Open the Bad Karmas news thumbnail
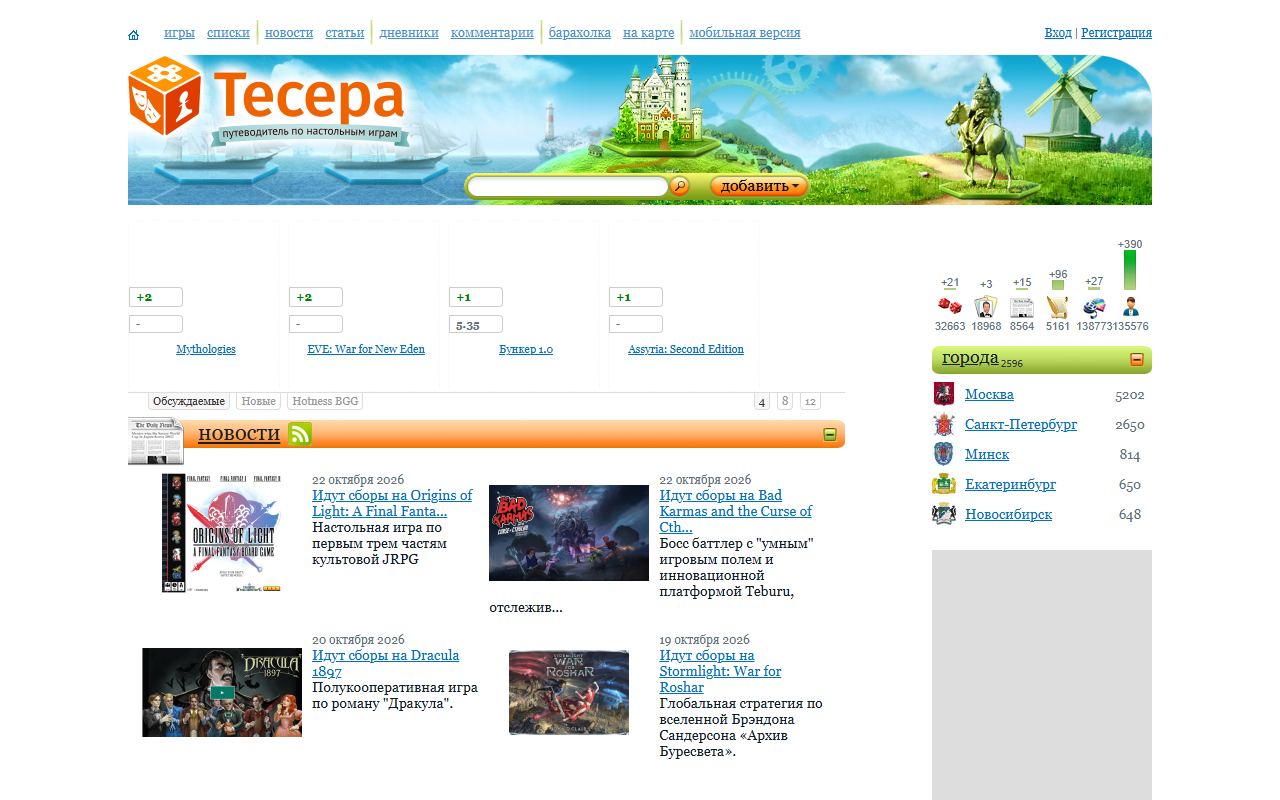The height and width of the screenshot is (800, 1280). pyautogui.click(x=569, y=533)
